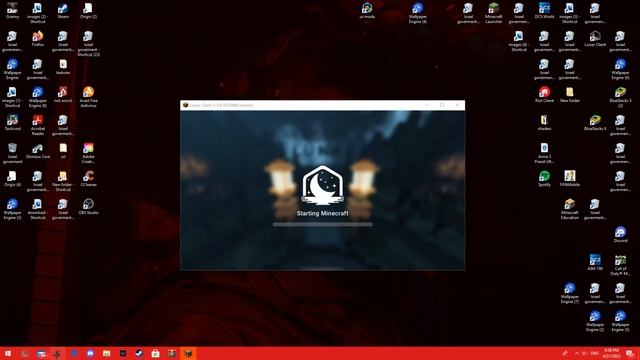The height and width of the screenshot is (360, 640).
Task: Launch Steam from the desktop icon
Action: (63, 11)
